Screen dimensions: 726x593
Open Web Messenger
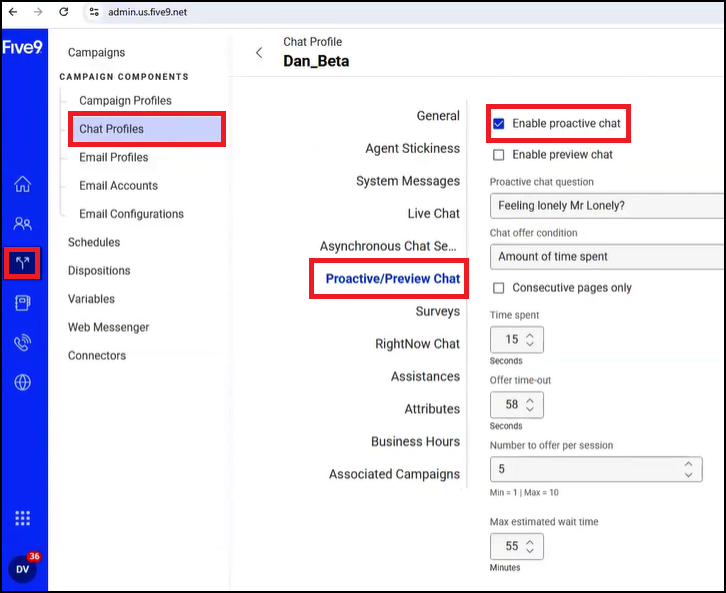[x=108, y=327]
